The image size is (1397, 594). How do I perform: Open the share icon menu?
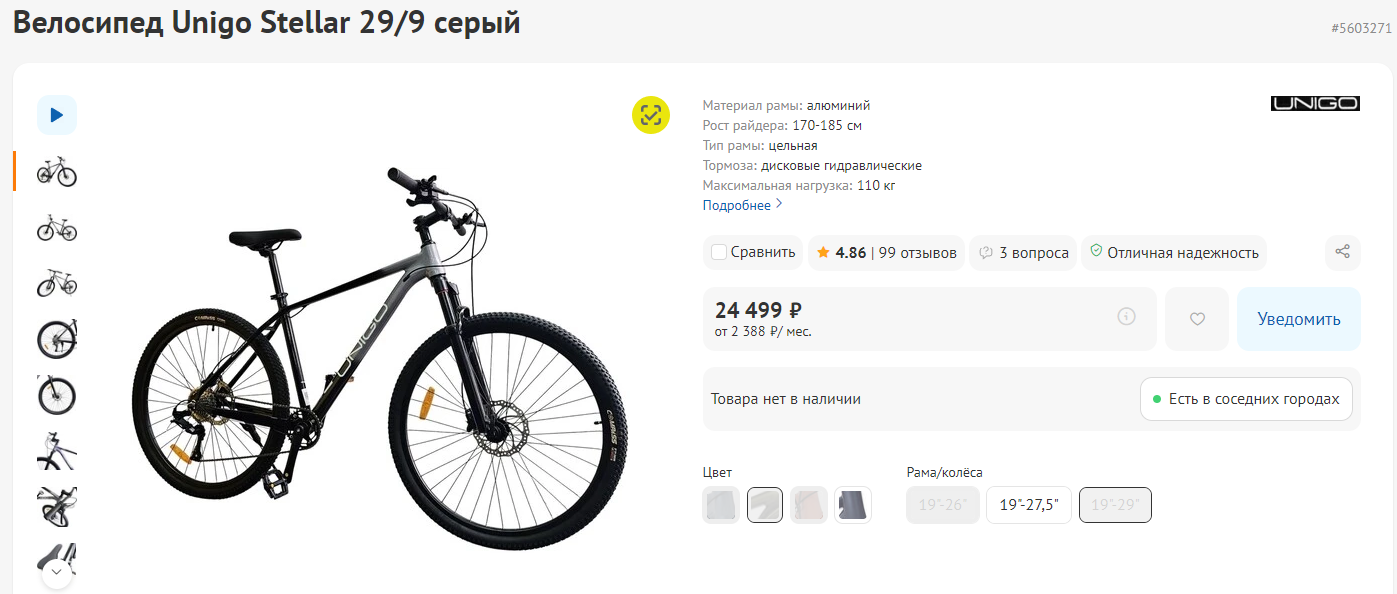[x=1343, y=252]
